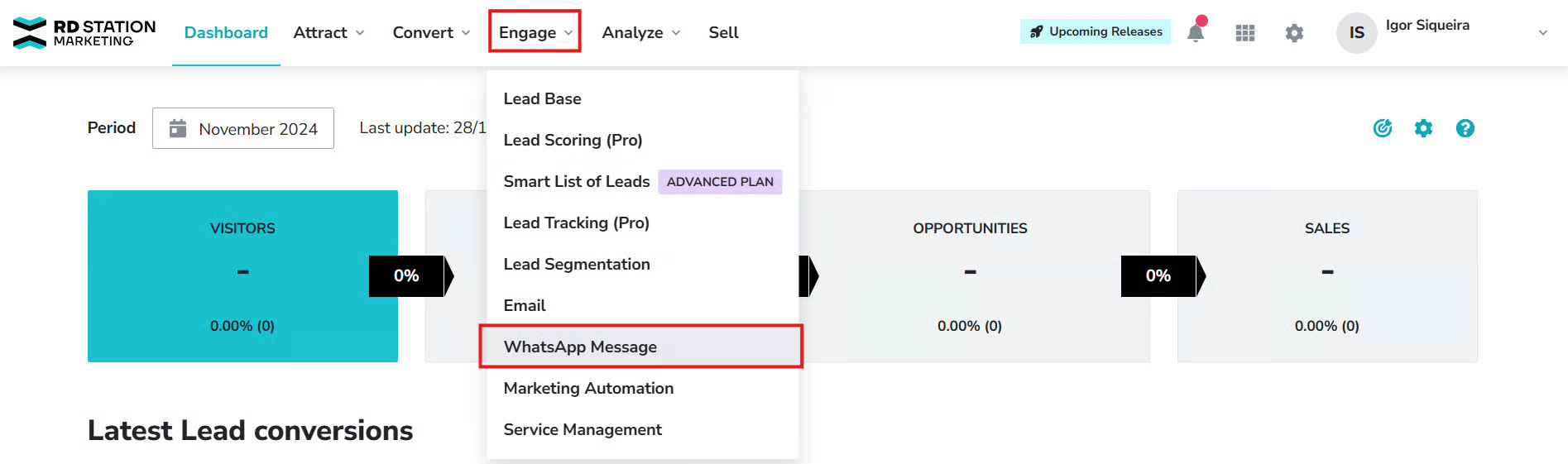Viewport: 1568px width, 464px height.
Task: Click the Period label
Action: tap(112, 127)
